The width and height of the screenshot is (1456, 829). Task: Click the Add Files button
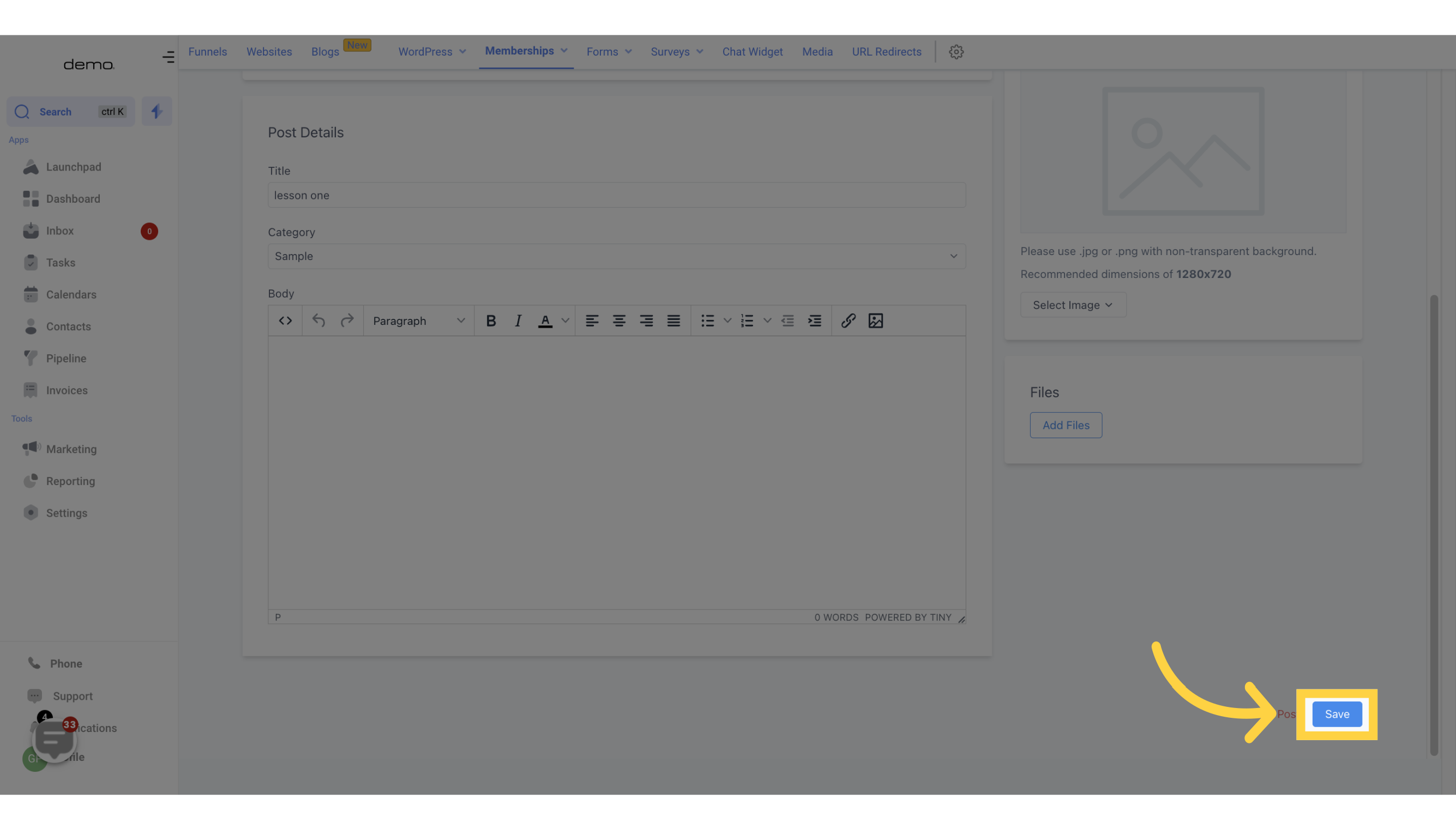1066,425
